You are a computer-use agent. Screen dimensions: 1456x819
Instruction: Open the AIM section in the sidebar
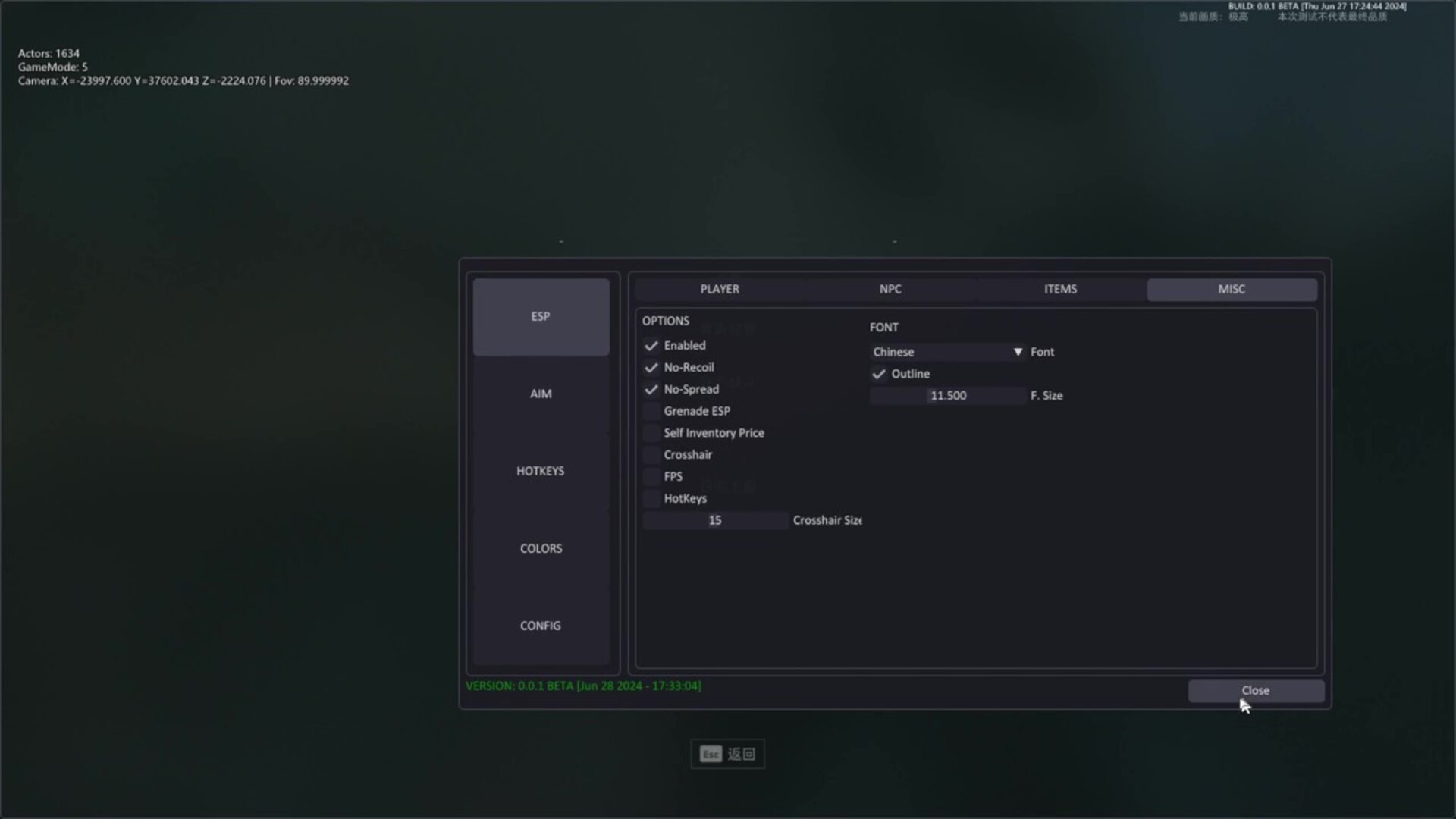[540, 393]
